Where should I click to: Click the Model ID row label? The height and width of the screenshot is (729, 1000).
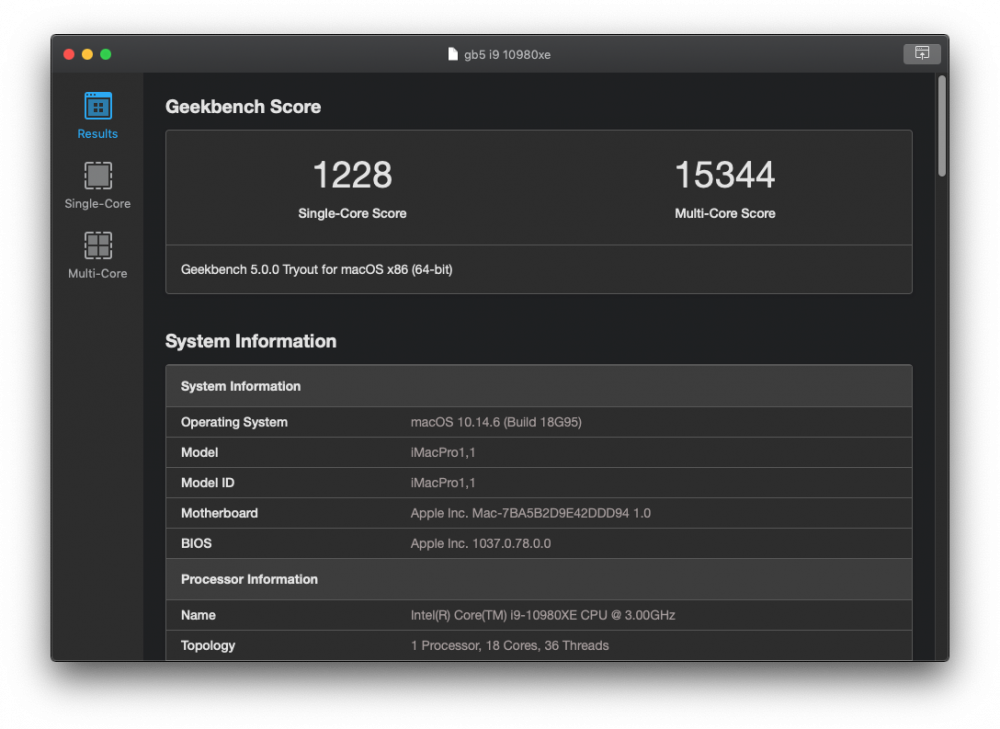pos(208,483)
